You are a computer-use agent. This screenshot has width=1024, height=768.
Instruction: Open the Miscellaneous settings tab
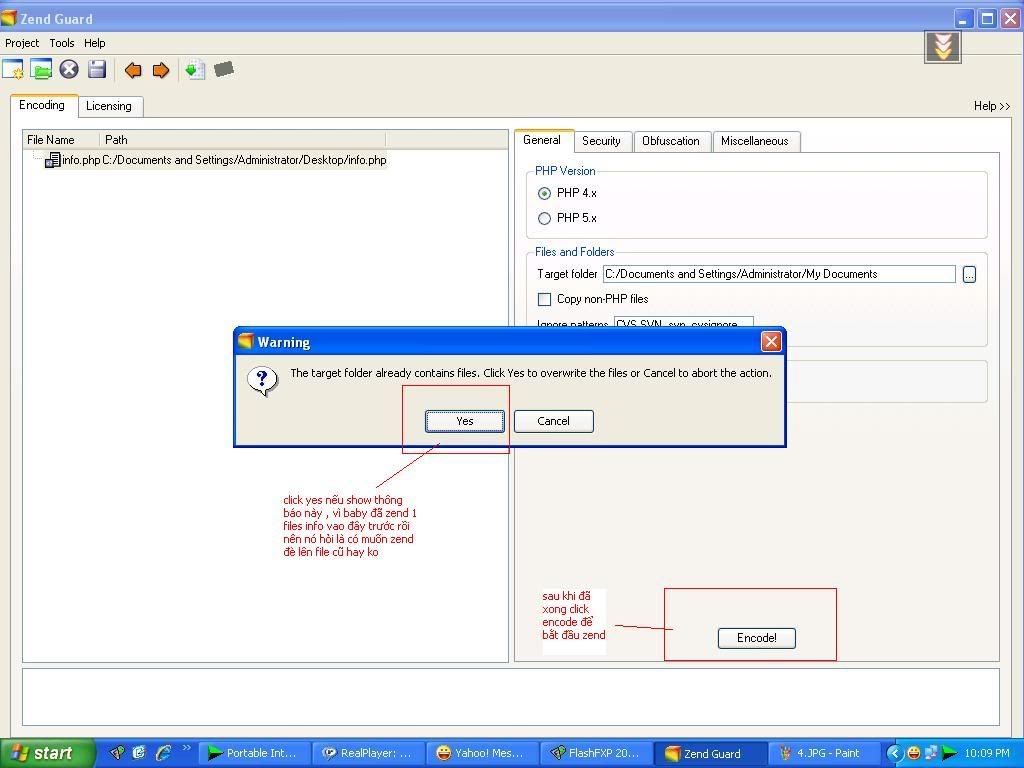755,141
